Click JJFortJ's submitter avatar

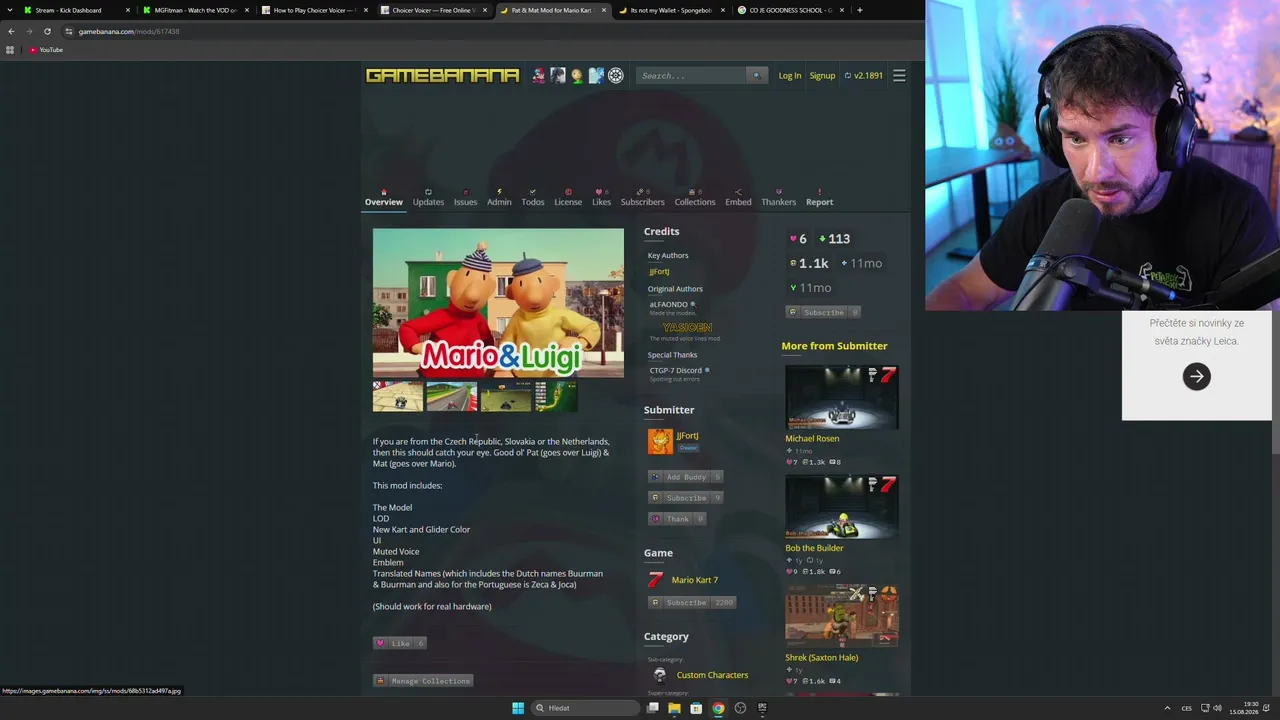click(660, 441)
